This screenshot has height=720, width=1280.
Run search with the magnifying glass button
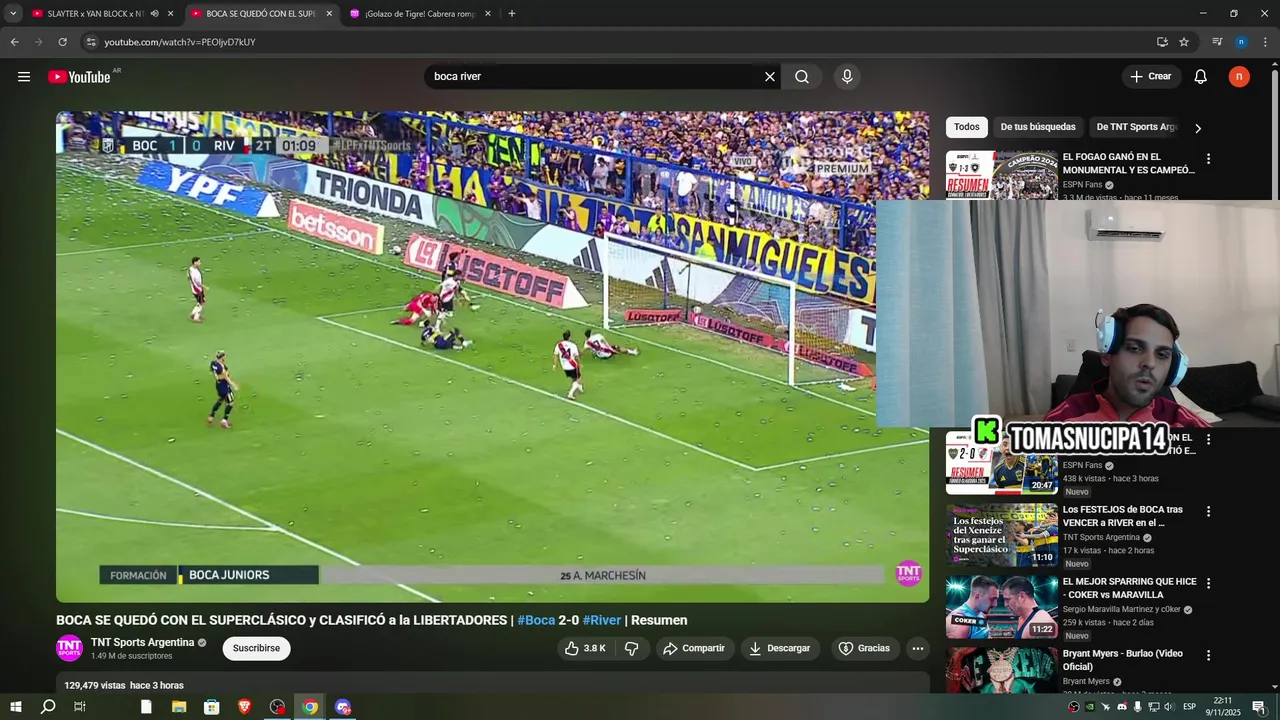[x=802, y=77]
